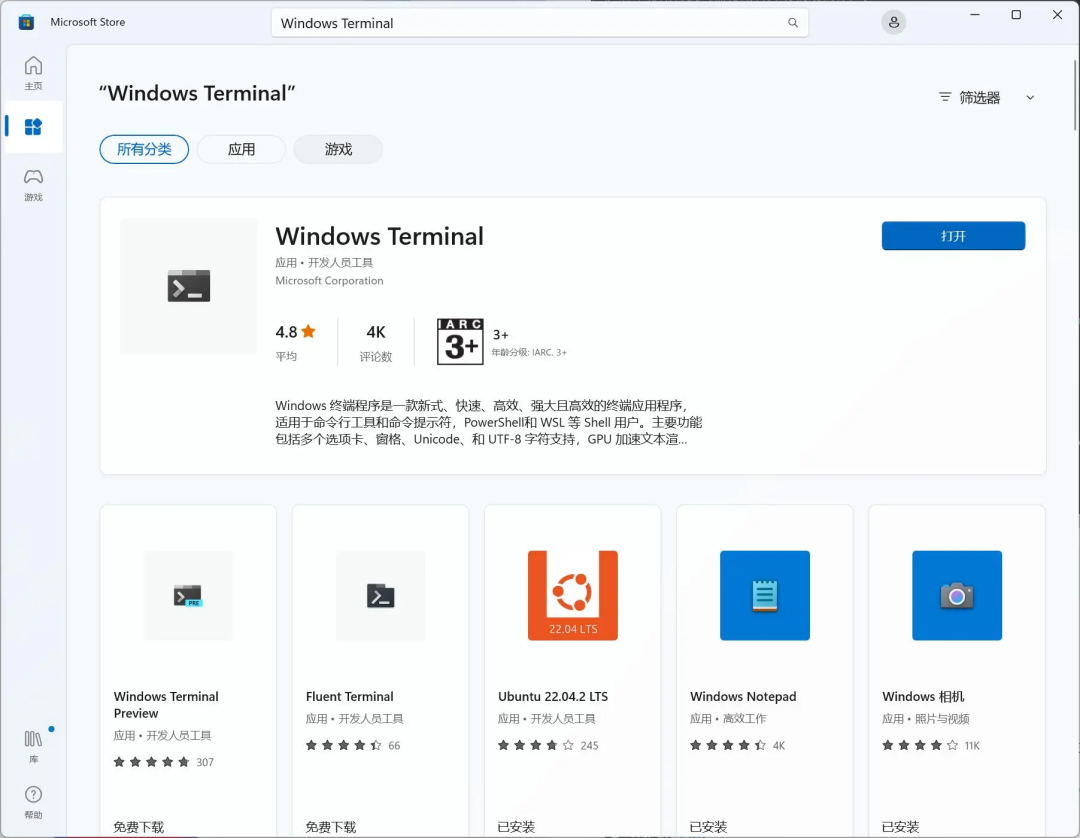Click the Windows Notepad blue icon
The width and height of the screenshot is (1080, 838).
coord(765,596)
